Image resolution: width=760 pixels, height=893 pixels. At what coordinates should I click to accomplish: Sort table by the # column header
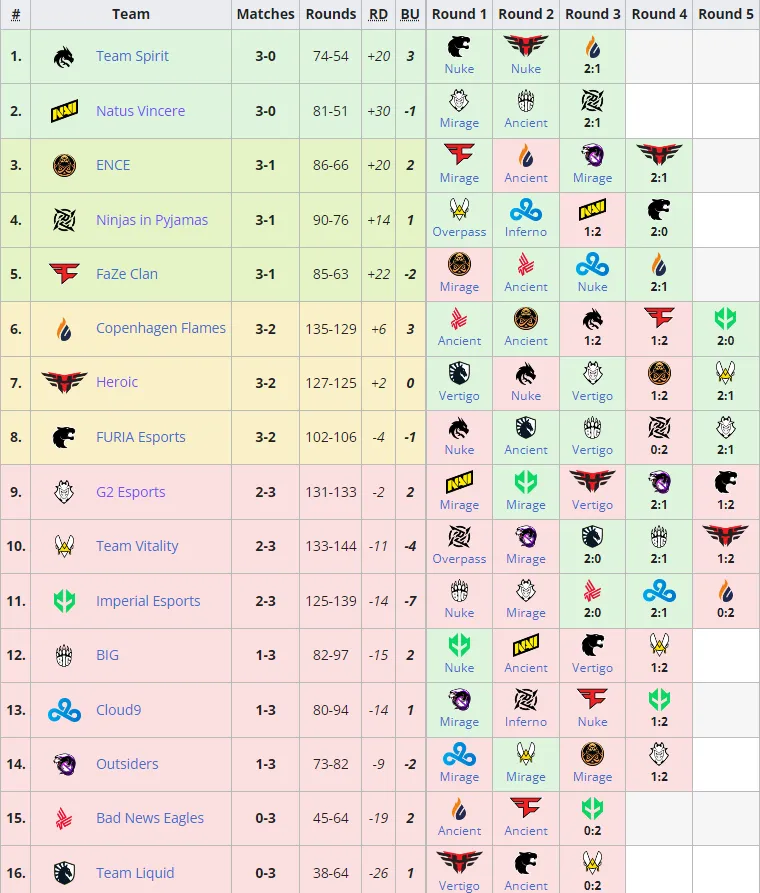[16, 14]
